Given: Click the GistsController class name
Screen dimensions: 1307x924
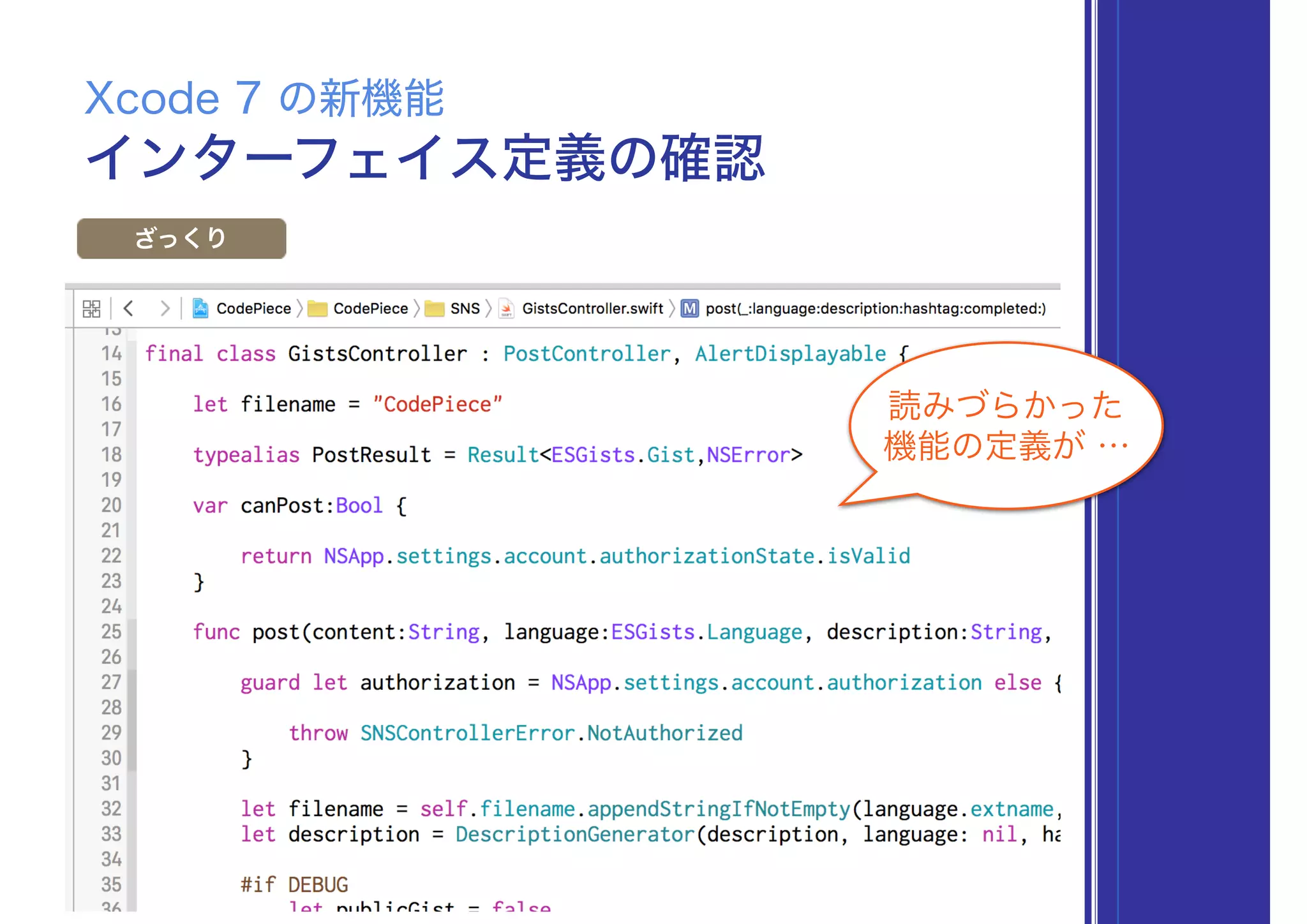Looking at the screenshot, I should pyautogui.click(x=377, y=354).
